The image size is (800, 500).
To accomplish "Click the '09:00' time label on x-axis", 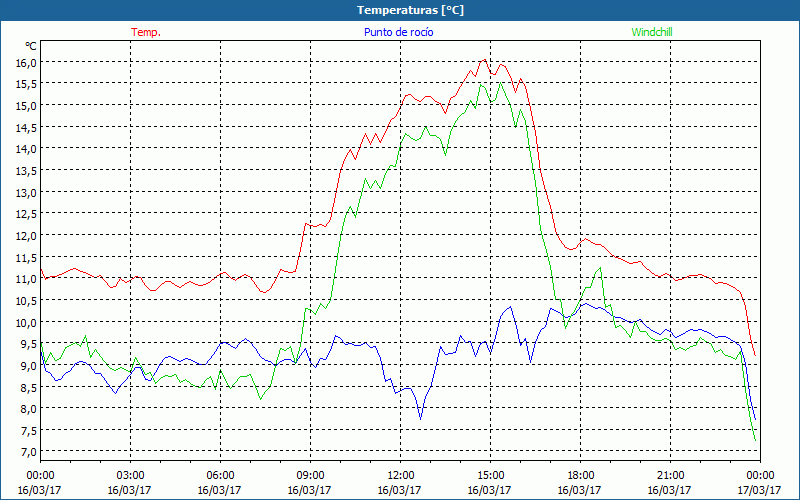I will (310, 476).
